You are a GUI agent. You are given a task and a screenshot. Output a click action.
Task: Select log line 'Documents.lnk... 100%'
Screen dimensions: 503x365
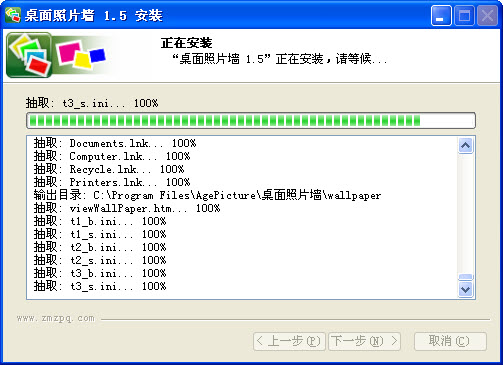coord(115,143)
